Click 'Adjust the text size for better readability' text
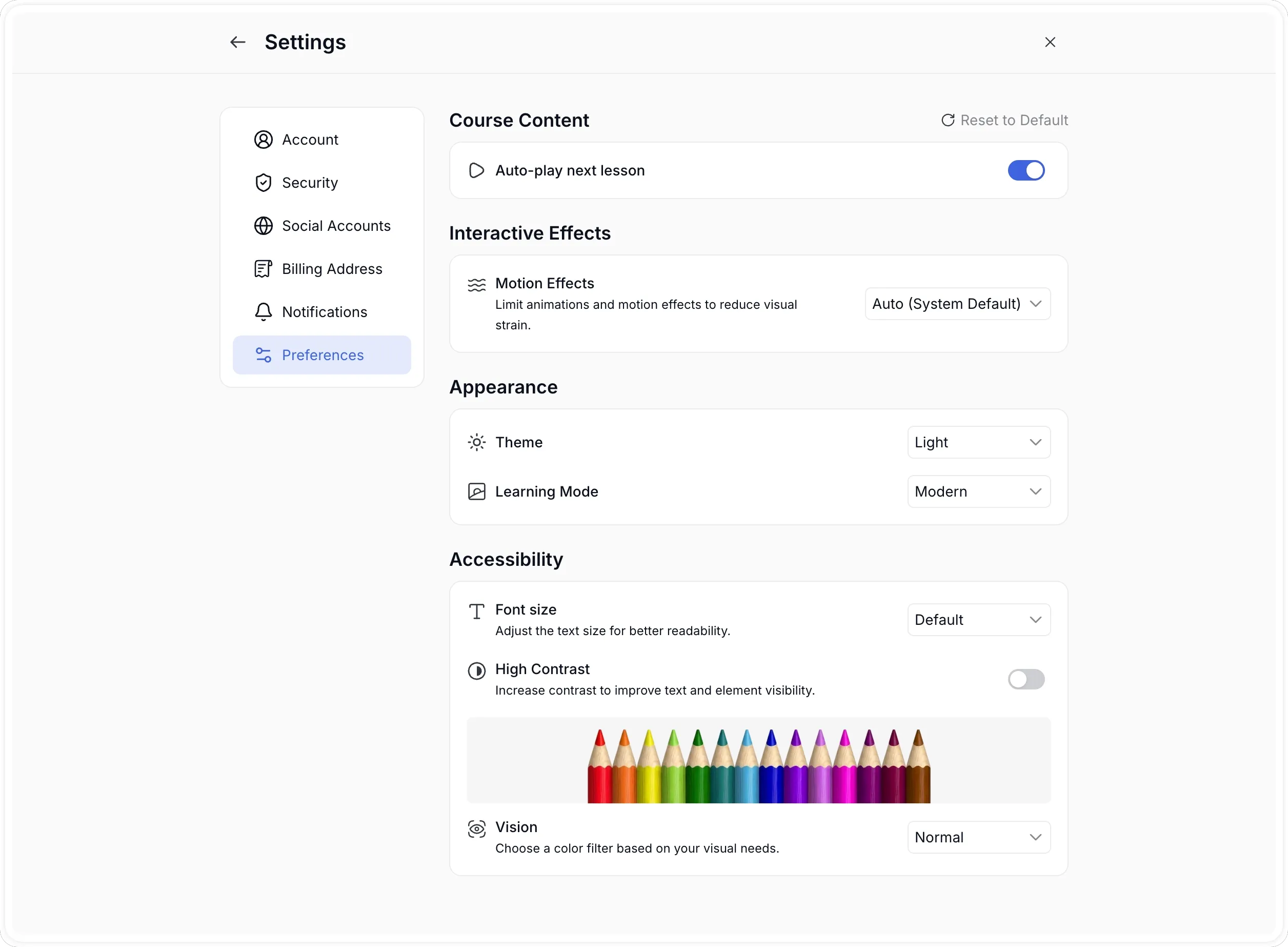 tap(613, 630)
